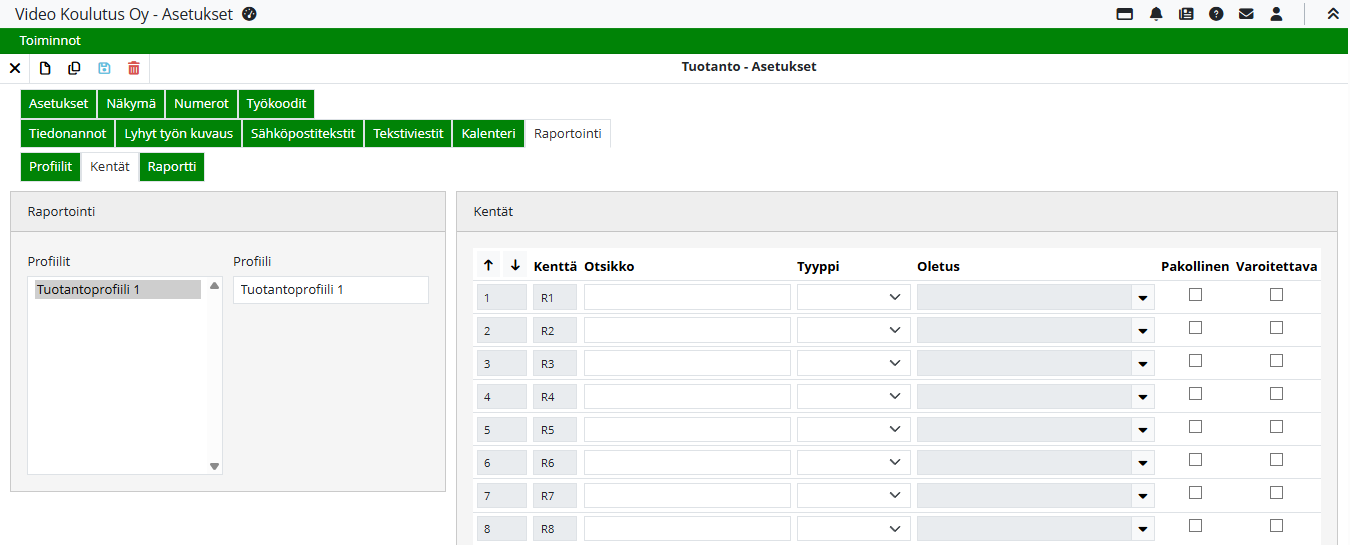
Task: Enable Pakollinen checkbox for field R1
Action: (x=1195, y=295)
